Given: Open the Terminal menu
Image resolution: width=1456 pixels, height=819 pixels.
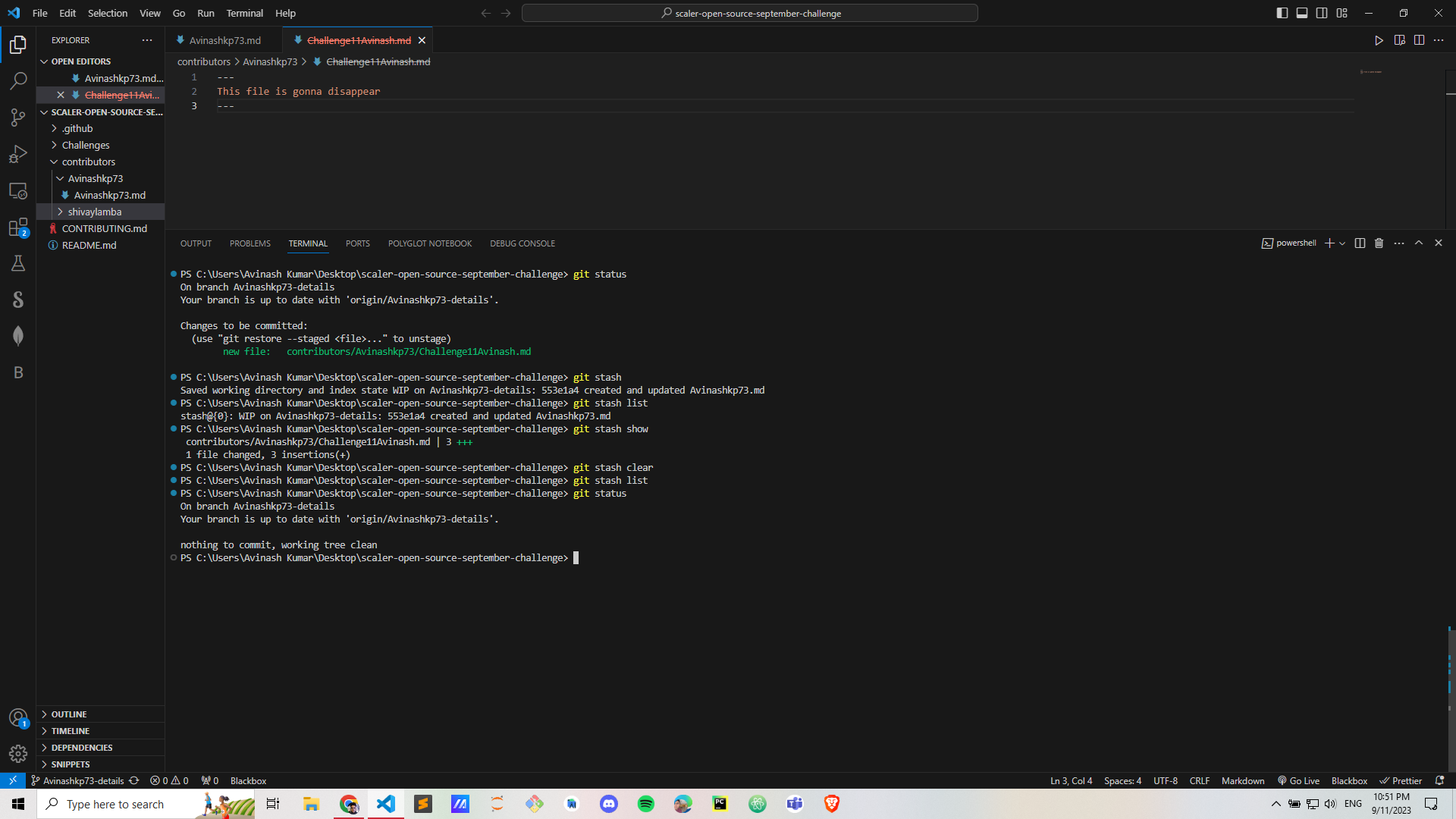Looking at the screenshot, I should point(244,13).
